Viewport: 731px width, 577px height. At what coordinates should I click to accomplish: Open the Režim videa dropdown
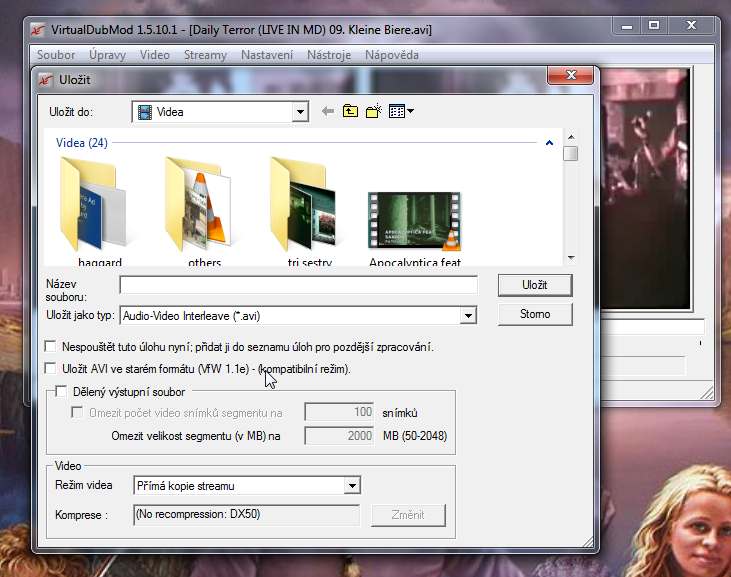point(352,486)
